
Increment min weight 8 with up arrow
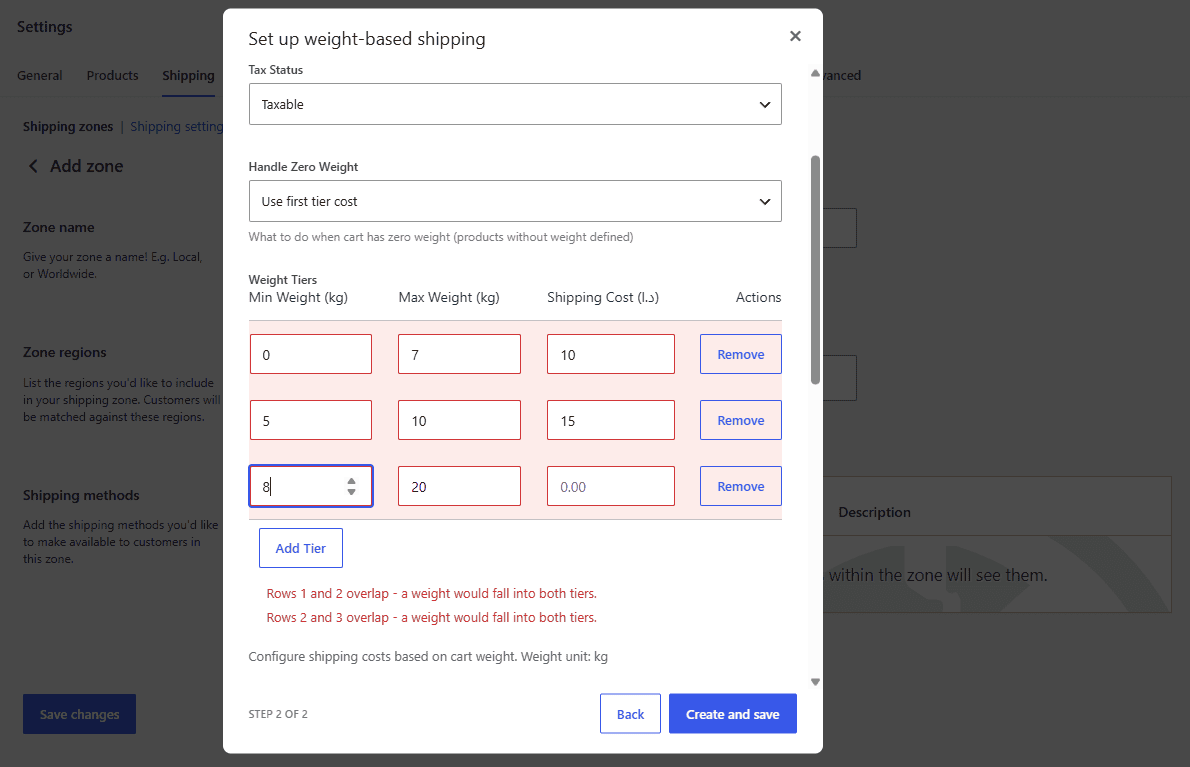tap(351, 481)
